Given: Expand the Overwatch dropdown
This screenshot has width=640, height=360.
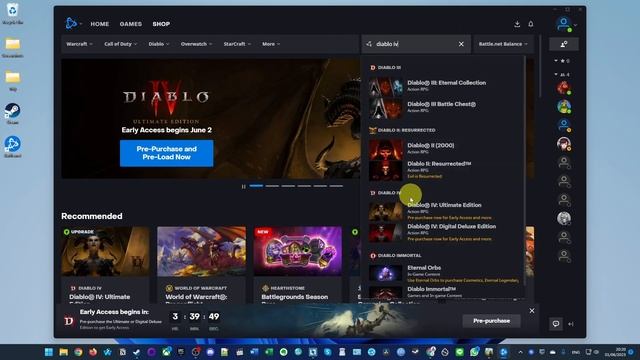Looking at the screenshot, I should [x=196, y=44].
